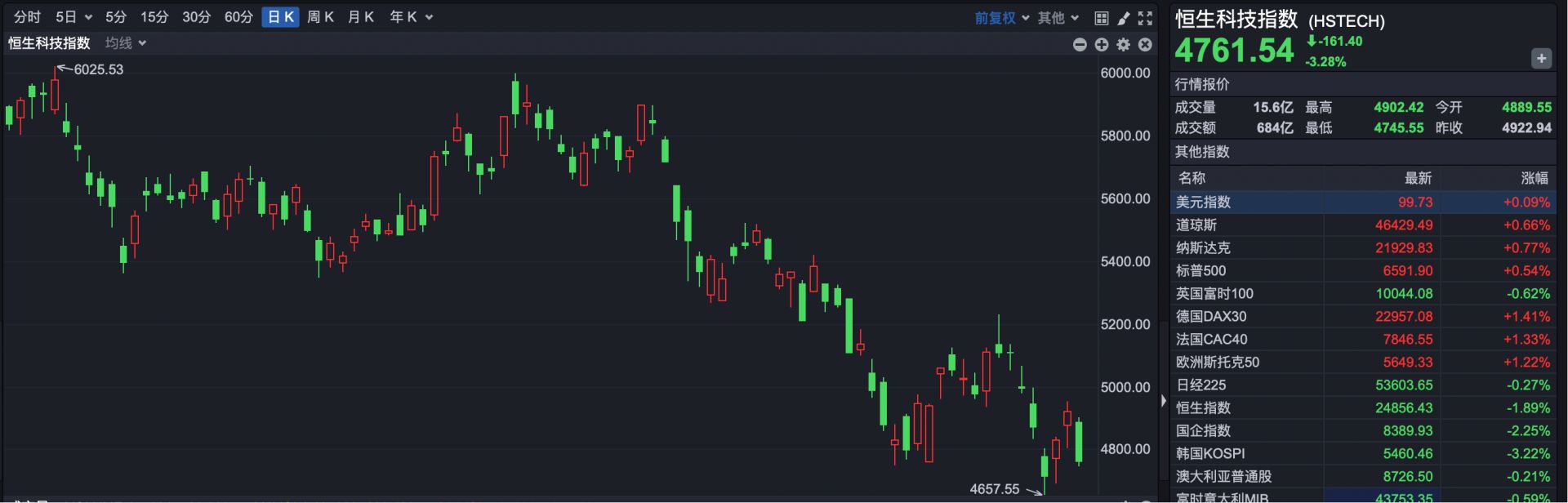
Task: Enter fullscreen chart mode
Action: click(x=1145, y=18)
